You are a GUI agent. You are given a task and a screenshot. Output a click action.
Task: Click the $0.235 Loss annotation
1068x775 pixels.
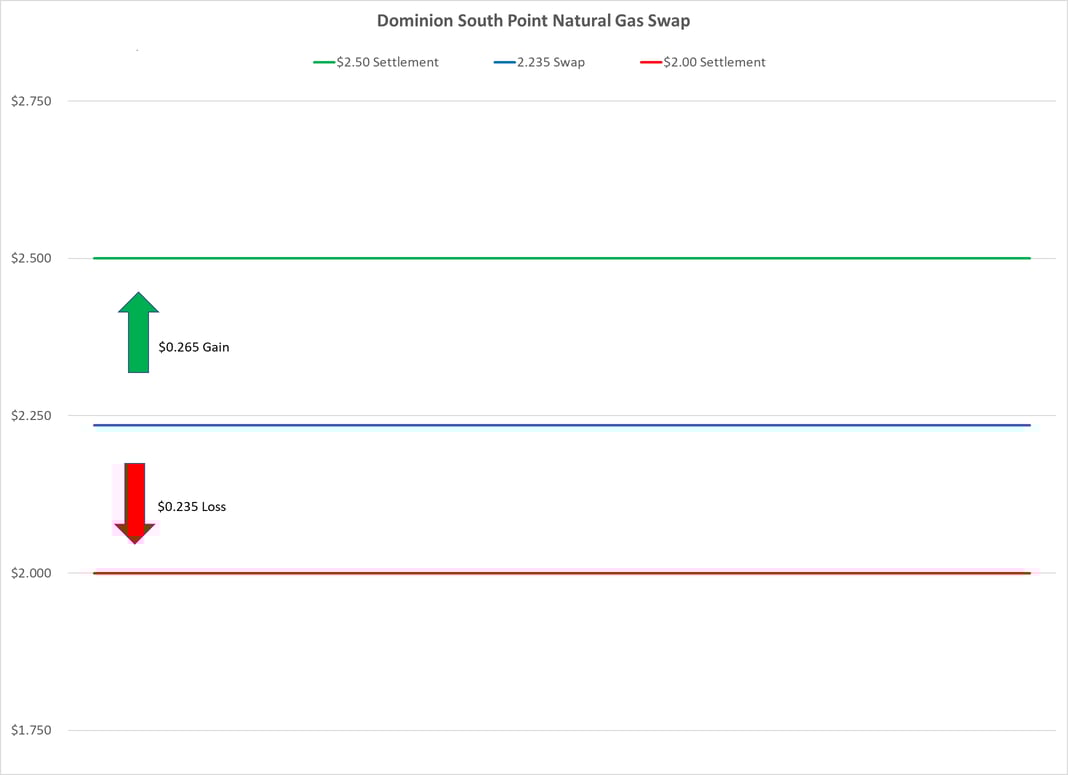[192, 506]
